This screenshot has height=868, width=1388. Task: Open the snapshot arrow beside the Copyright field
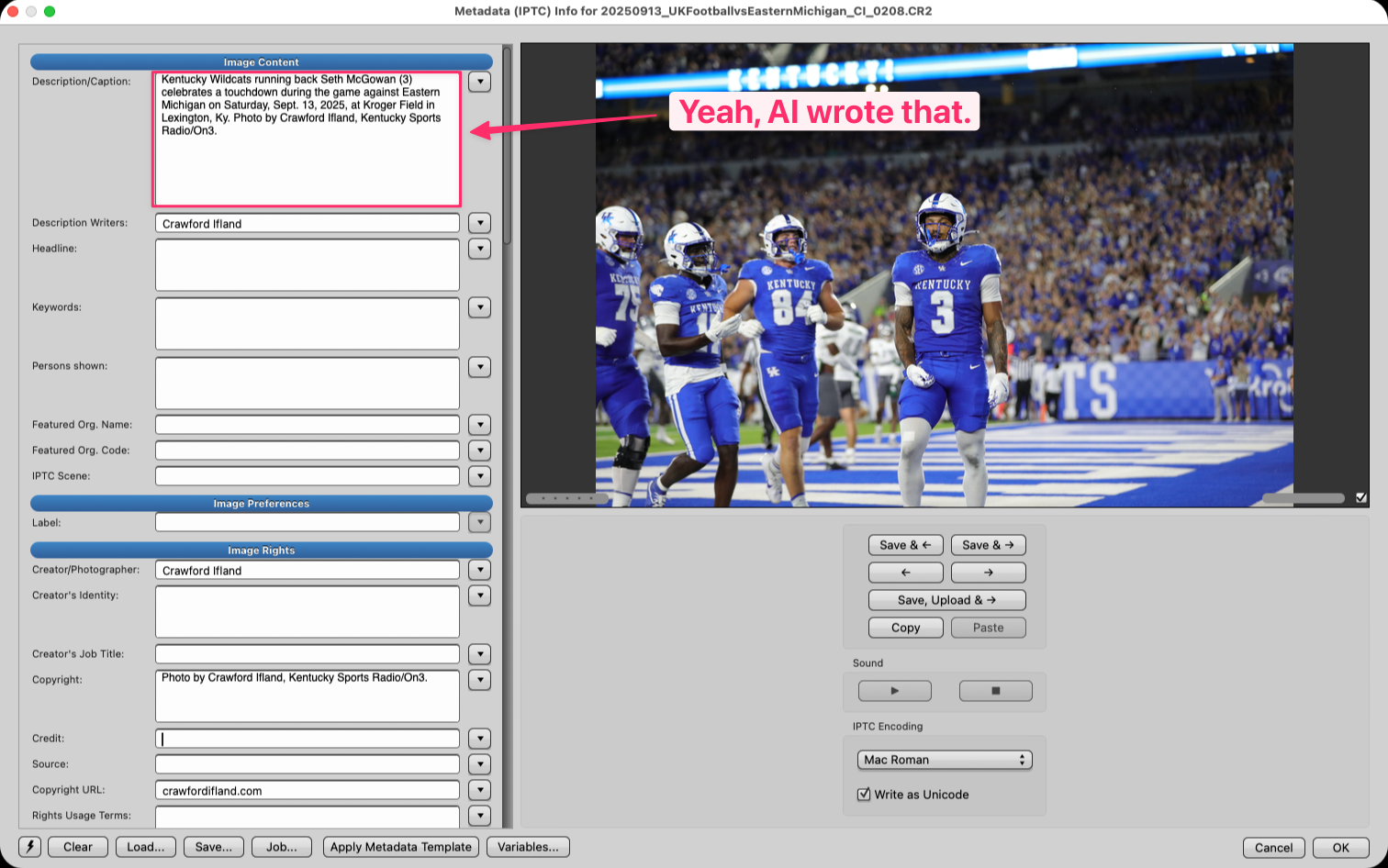(x=479, y=680)
